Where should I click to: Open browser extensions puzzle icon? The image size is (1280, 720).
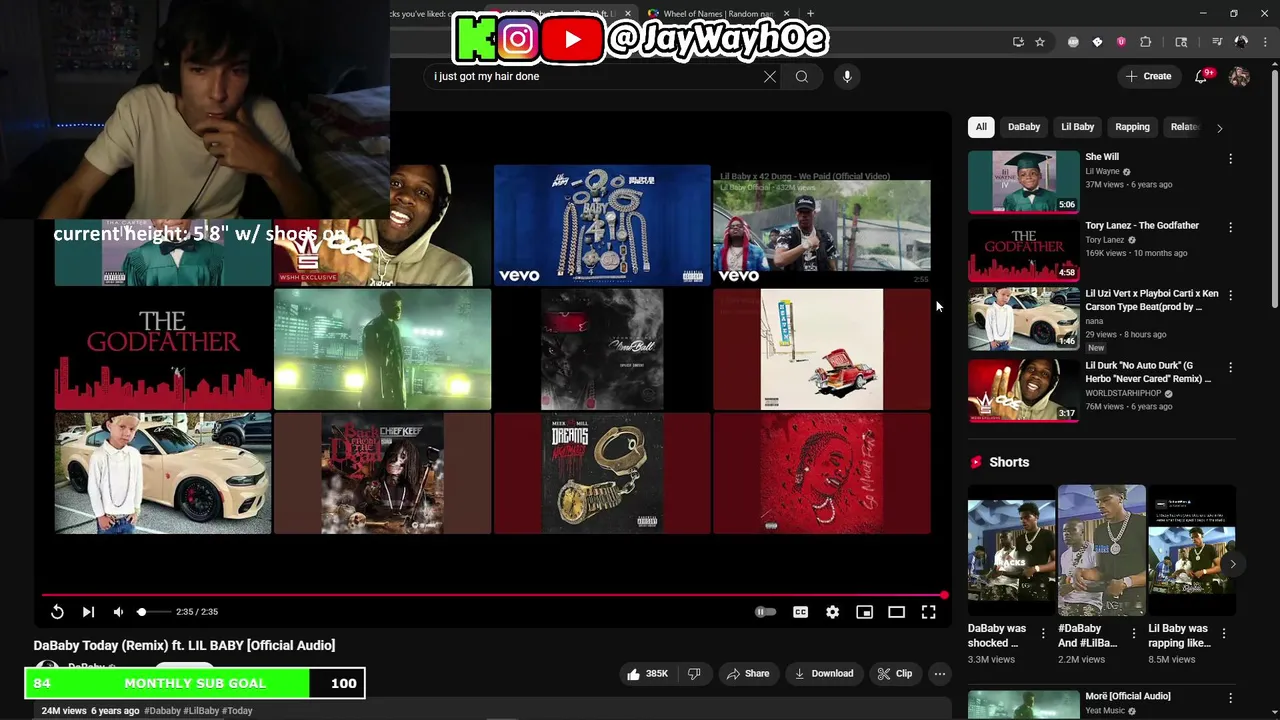click(x=1146, y=42)
